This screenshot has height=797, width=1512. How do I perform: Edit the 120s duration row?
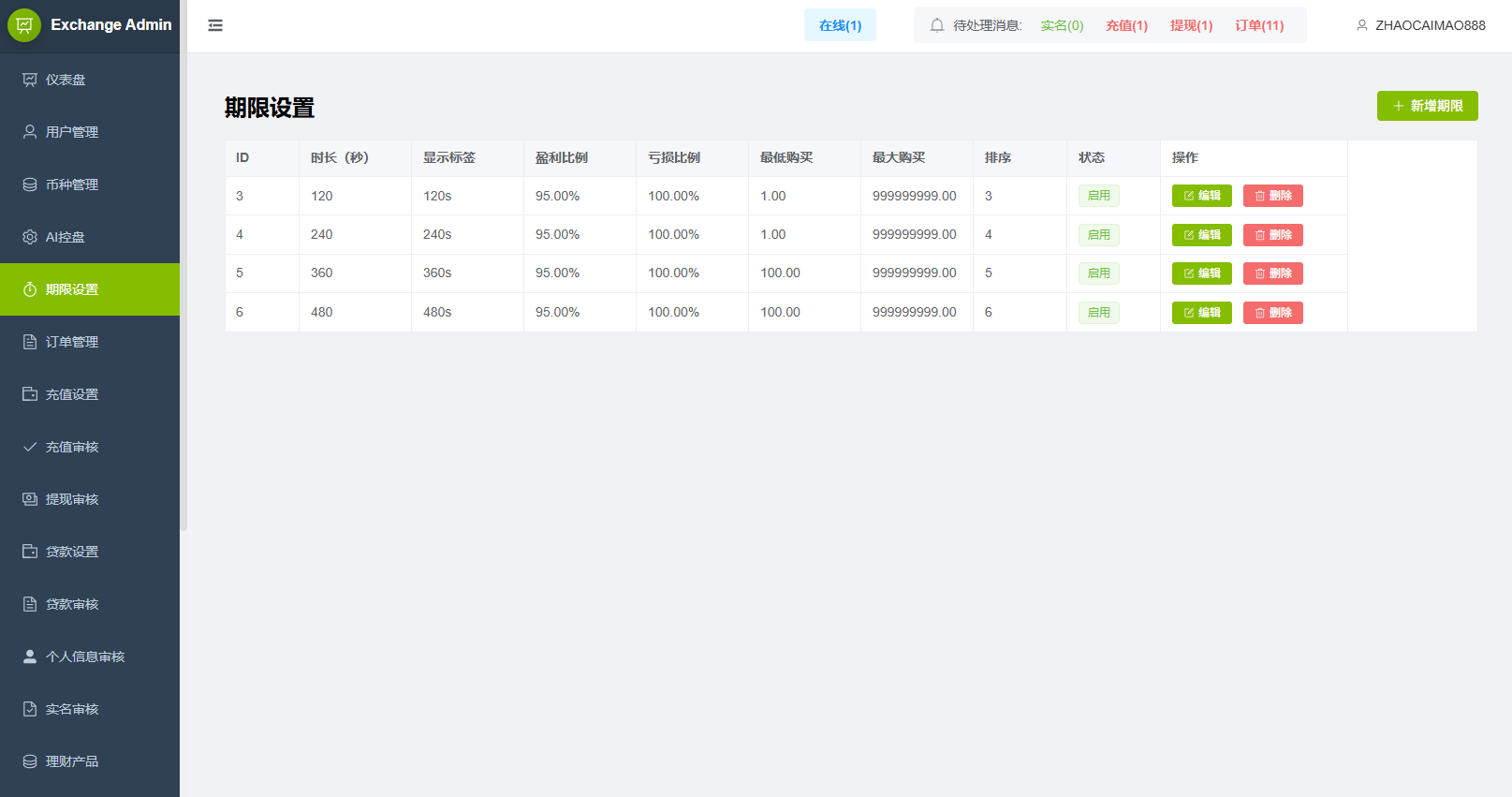pyautogui.click(x=1201, y=196)
